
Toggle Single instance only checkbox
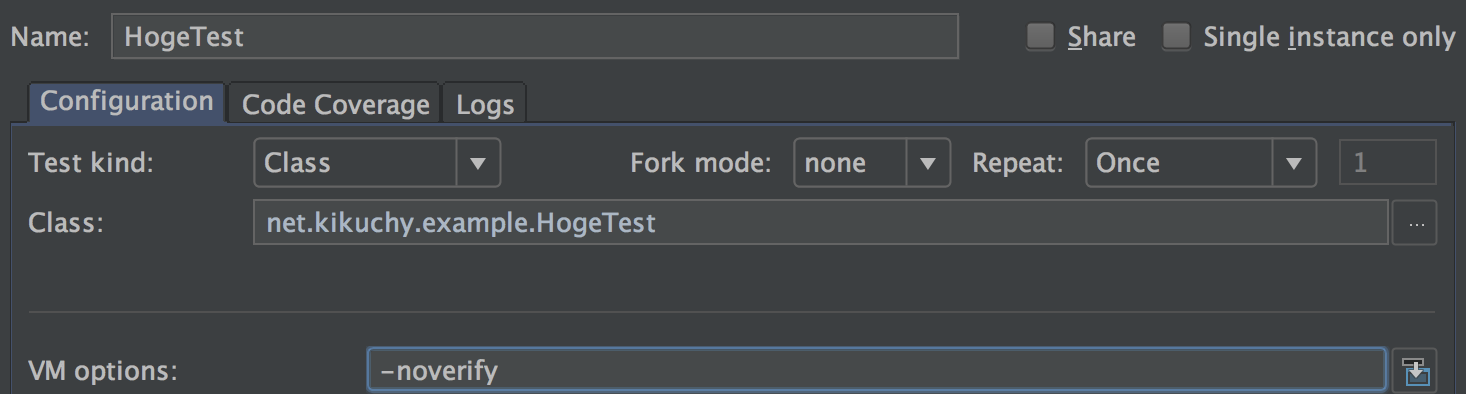[1176, 37]
